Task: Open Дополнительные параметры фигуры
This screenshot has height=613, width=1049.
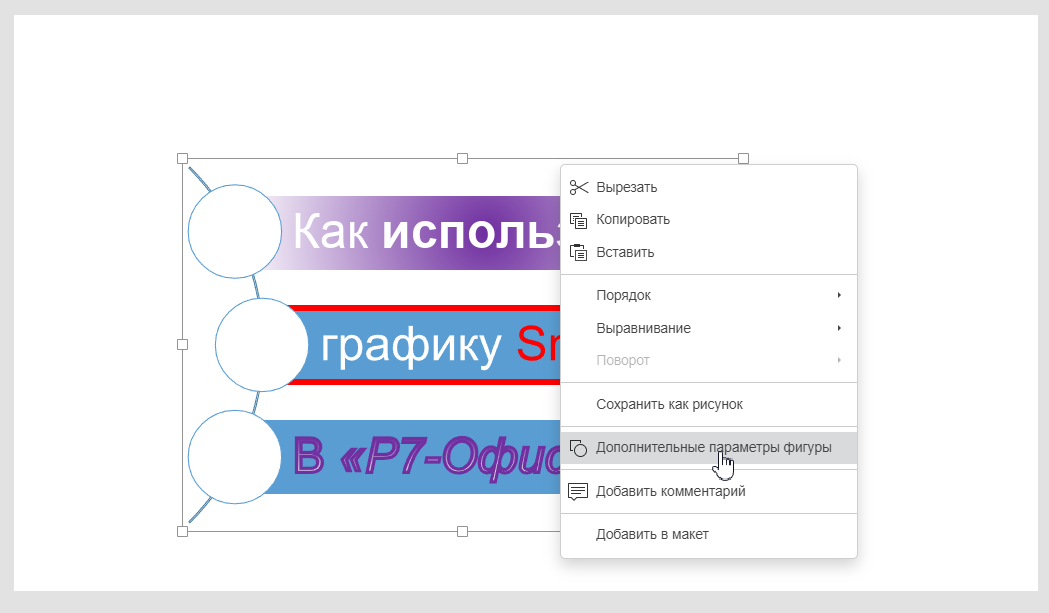Action: (x=708, y=448)
